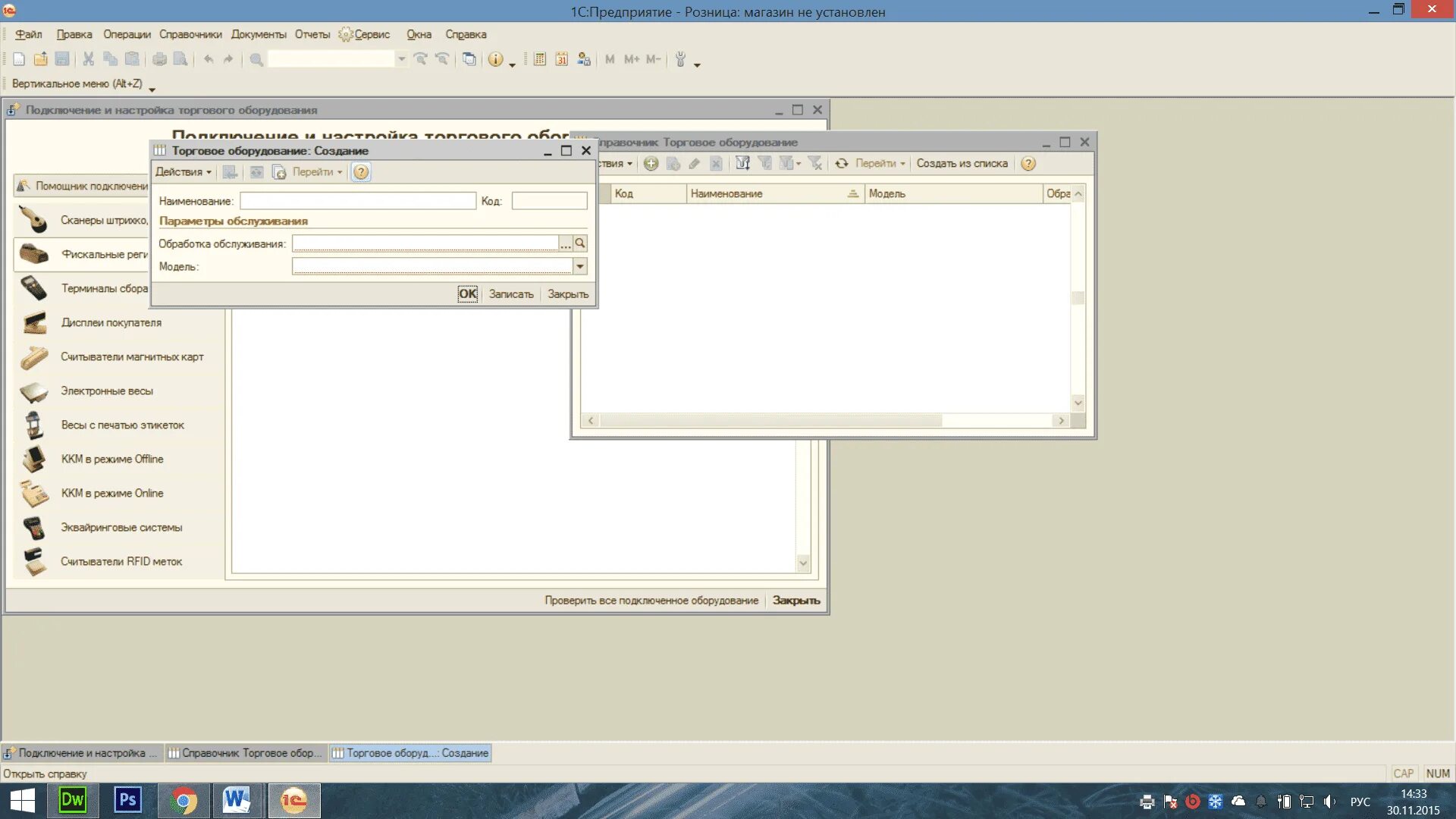
Task: Click the refresh icon in Справочник toolbar
Action: 841,164
